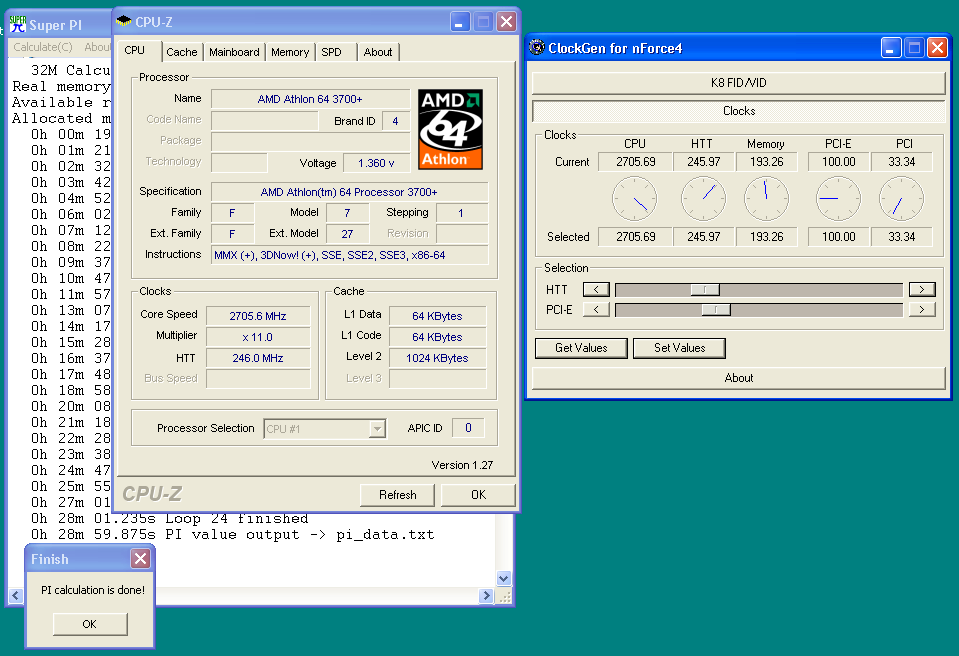
Task: Close the CPU-Z window
Action: [506, 22]
